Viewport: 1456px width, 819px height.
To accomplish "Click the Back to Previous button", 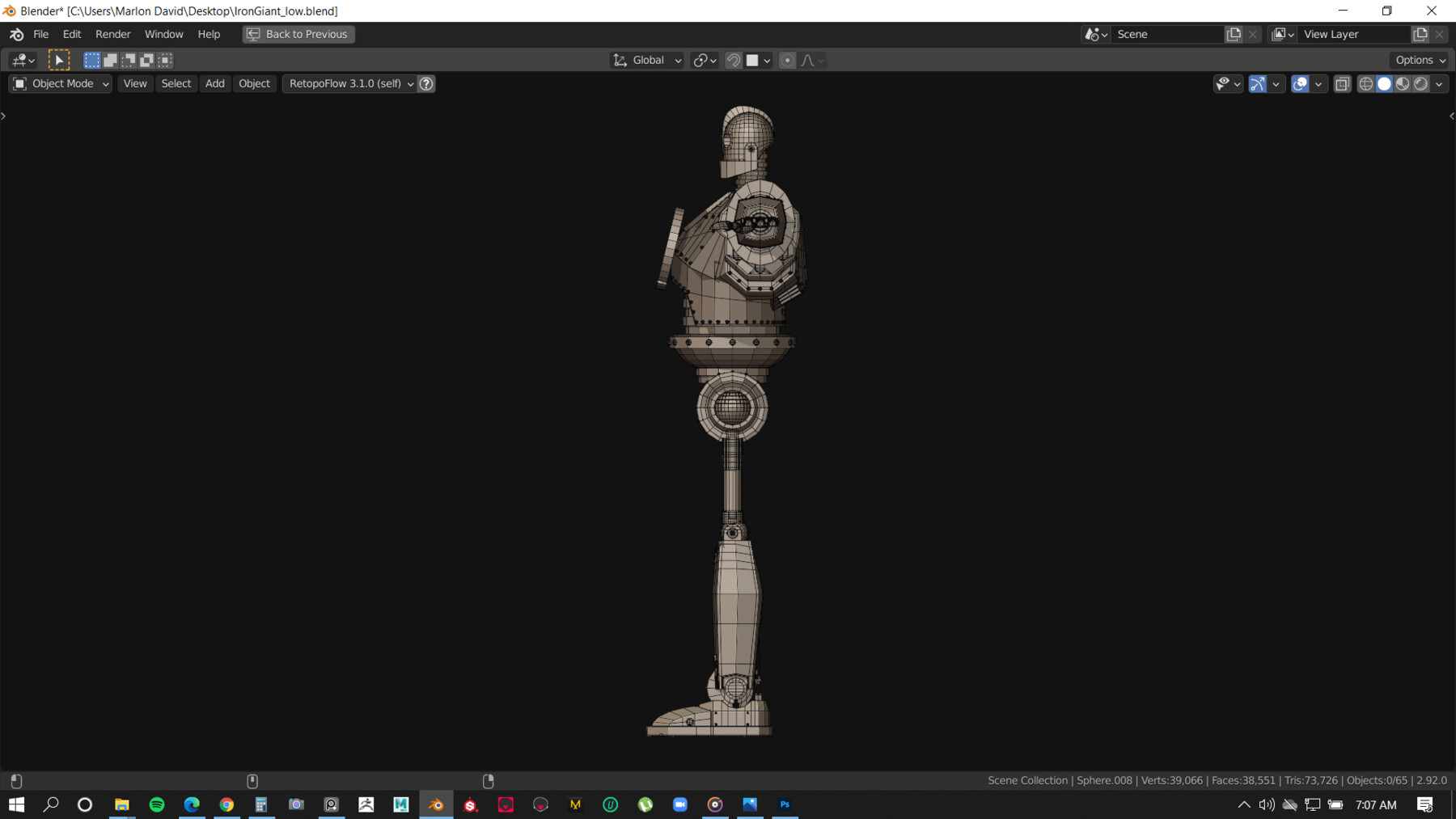I will tap(298, 34).
